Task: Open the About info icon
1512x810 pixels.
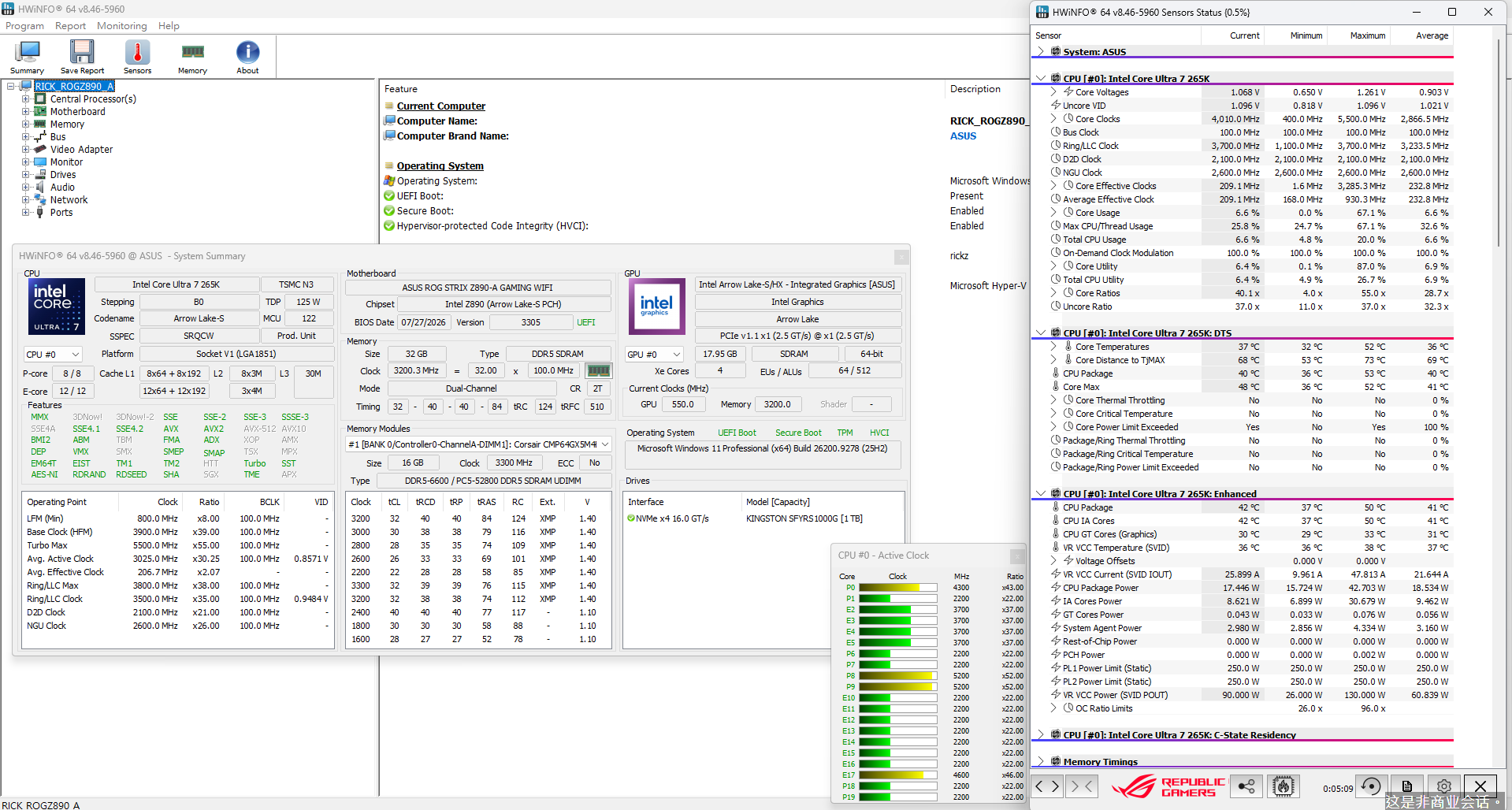Action: coord(247,57)
